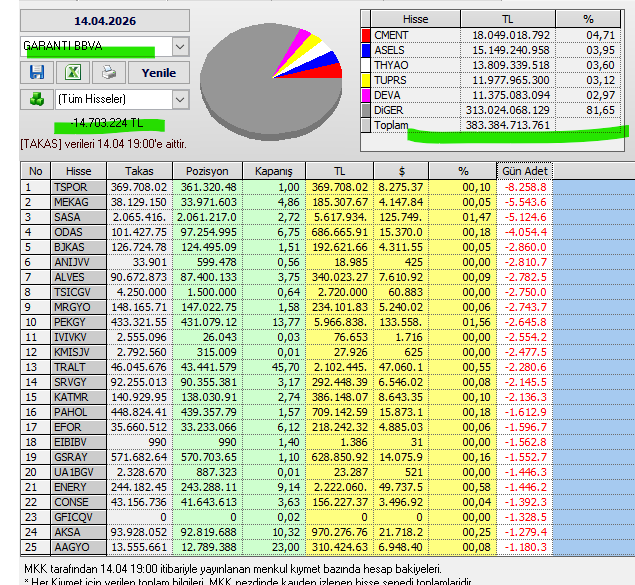The image size is (635, 585).
Task: Click the Yenile refresh button
Action: point(159,73)
